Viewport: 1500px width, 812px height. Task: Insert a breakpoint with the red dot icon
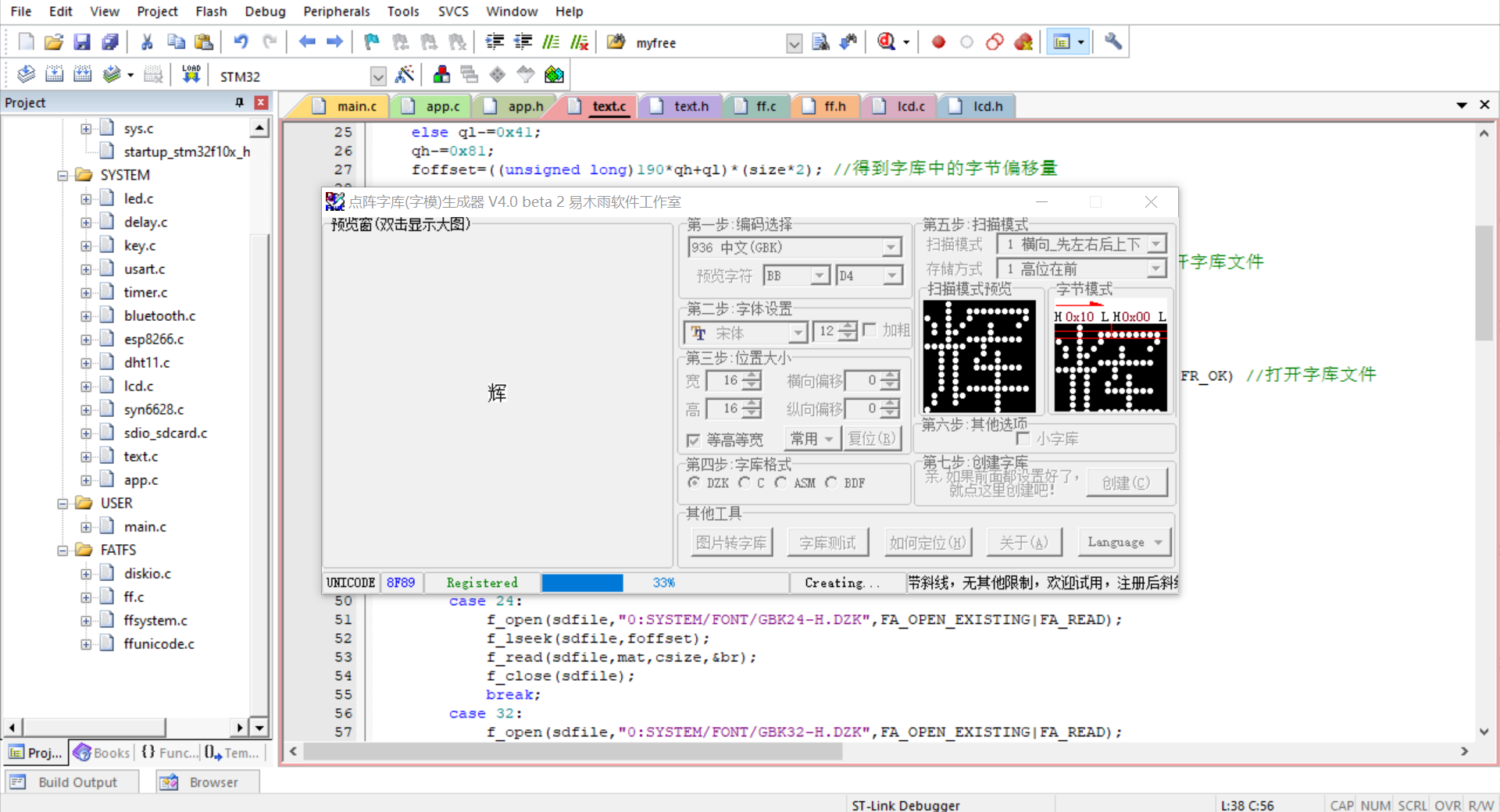[938, 42]
